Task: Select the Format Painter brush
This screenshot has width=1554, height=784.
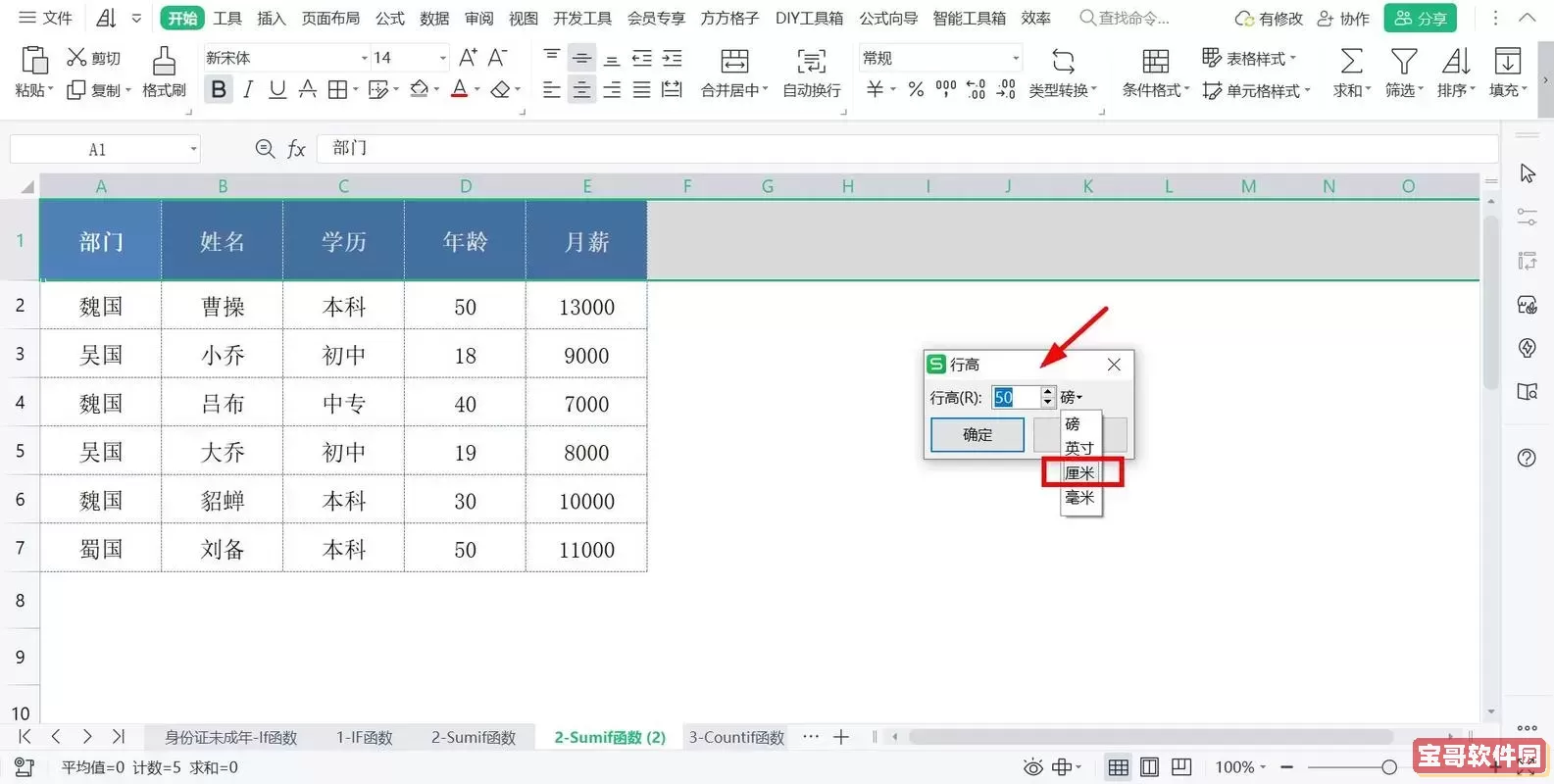Action: pyautogui.click(x=164, y=61)
